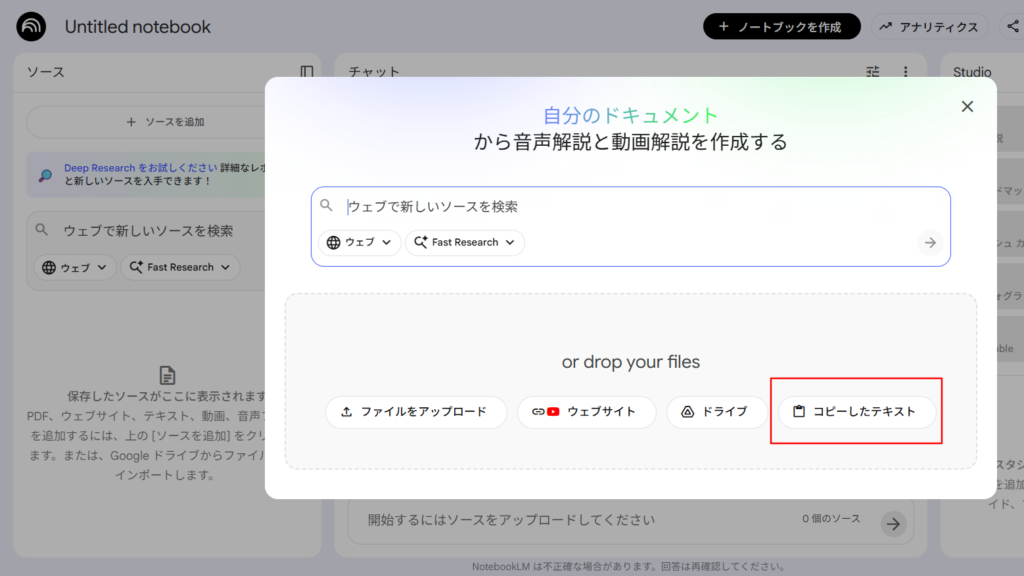The width and height of the screenshot is (1024, 576).
Task: Click the ファイルをアップロード button
Action: click(416, 412)
